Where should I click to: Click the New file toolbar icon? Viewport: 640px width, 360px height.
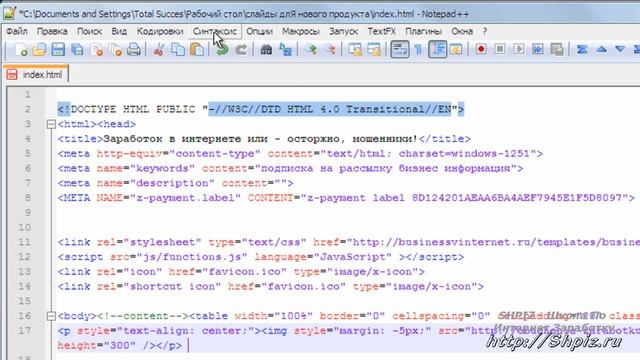pos(20,50)
